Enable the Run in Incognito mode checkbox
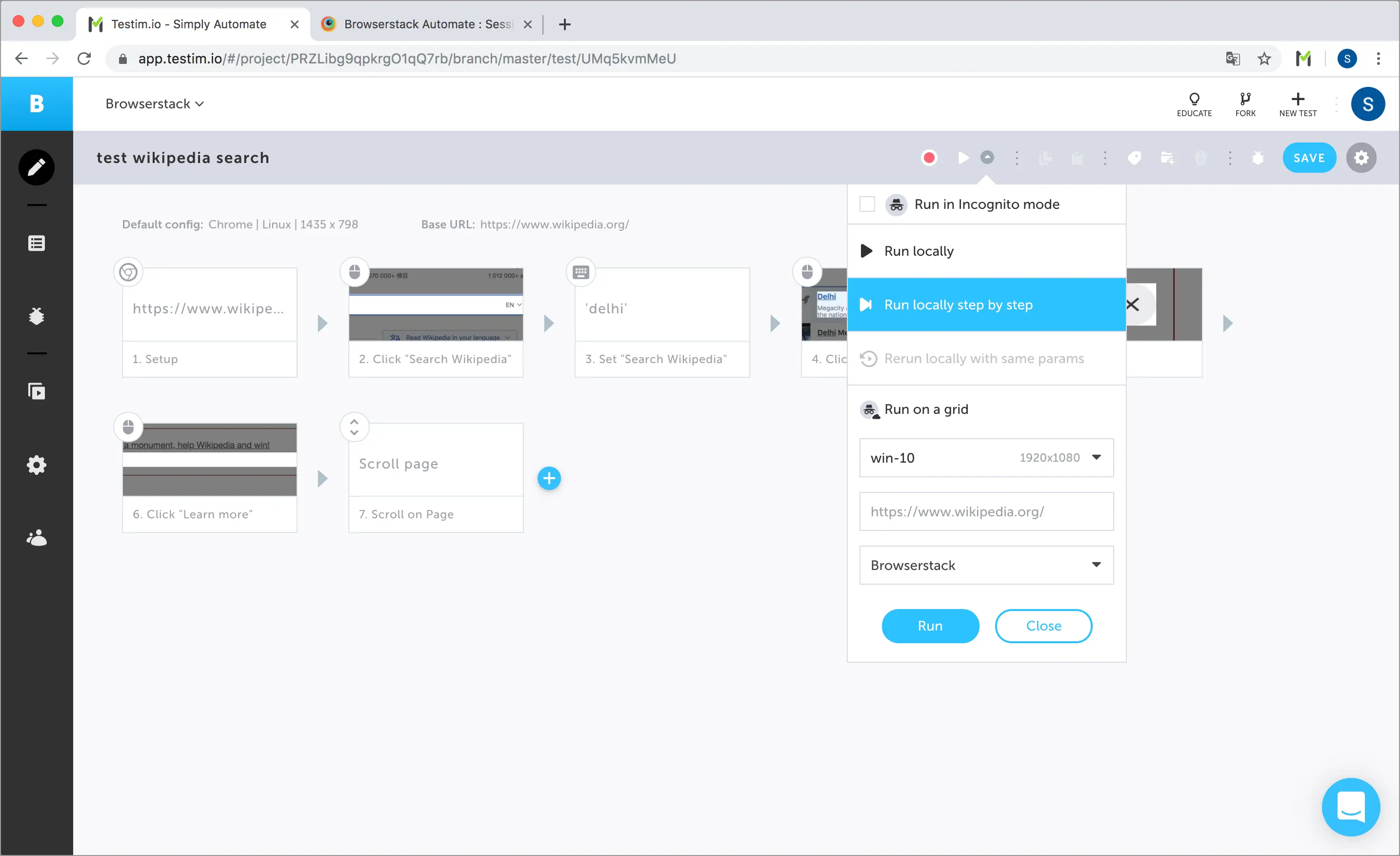The image size is (1400, 856). (867, 204)
